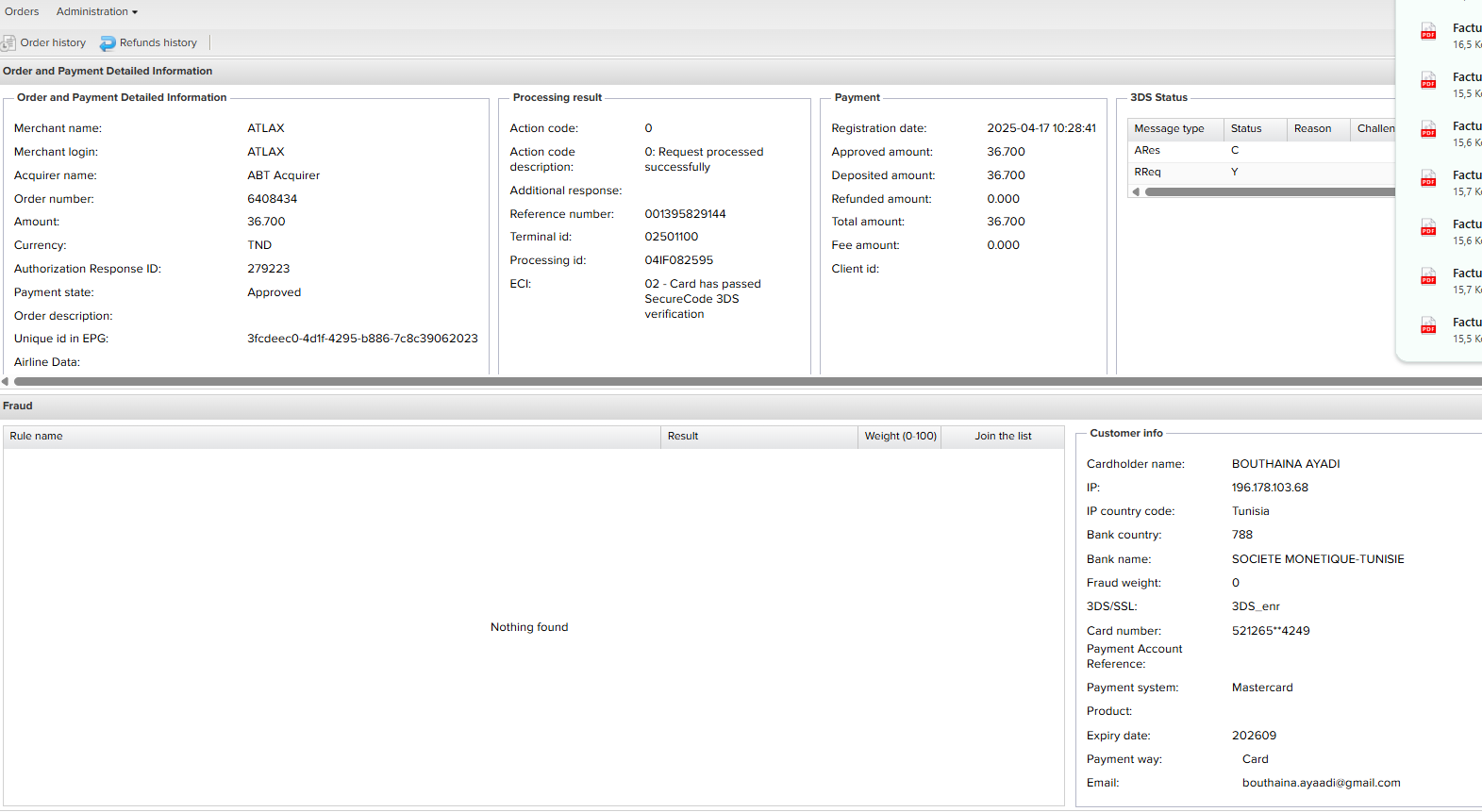Sort fraud rules by Rule name header
The height and width of the screenshot is (812, 1482).
(330, 437)
